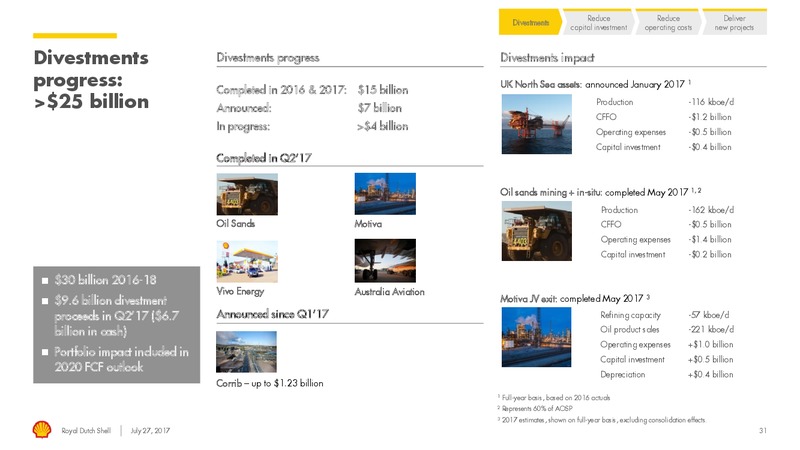The height and width of the screenshot is (450, 800).
Task: Click the UK North Sea '-$0.4 billion' capital investment value
Action: (x=710, y=147)
